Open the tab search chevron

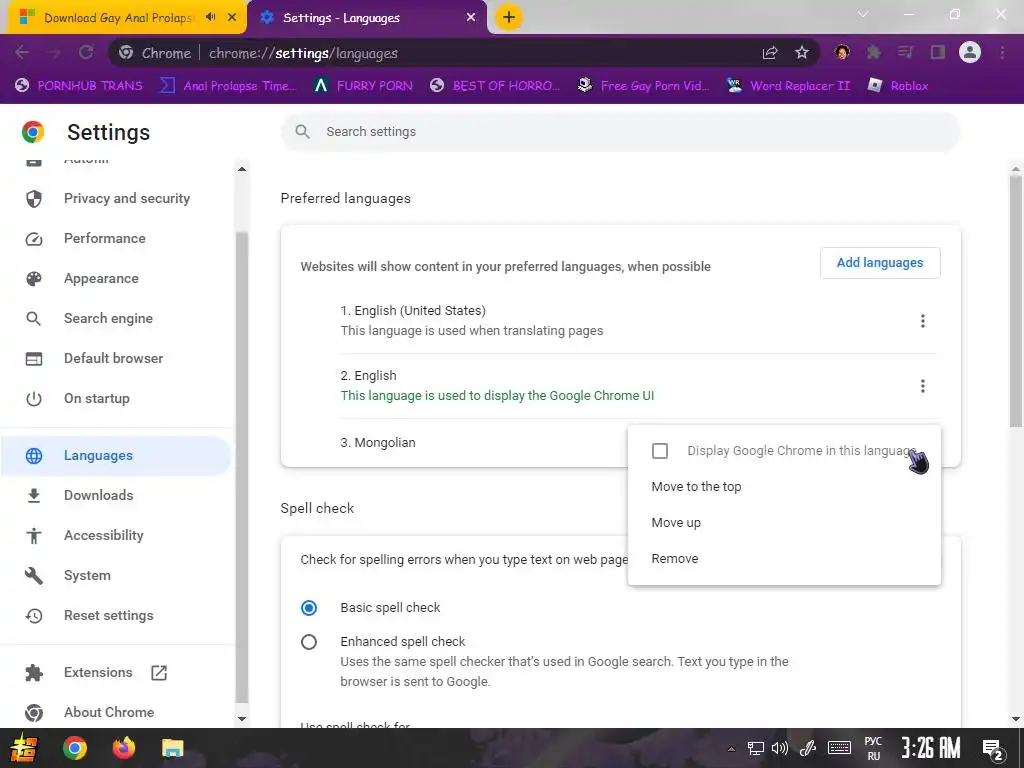click(x=863, y=14)
